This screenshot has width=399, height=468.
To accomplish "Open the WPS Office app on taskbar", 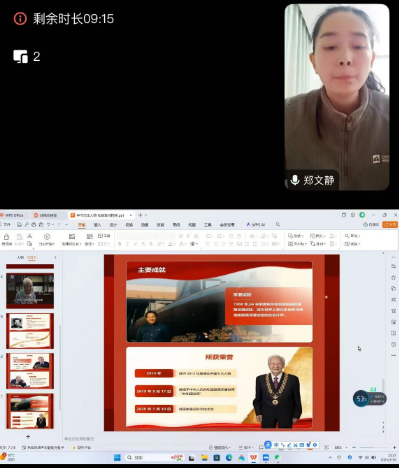I will [x=253, y=458].
